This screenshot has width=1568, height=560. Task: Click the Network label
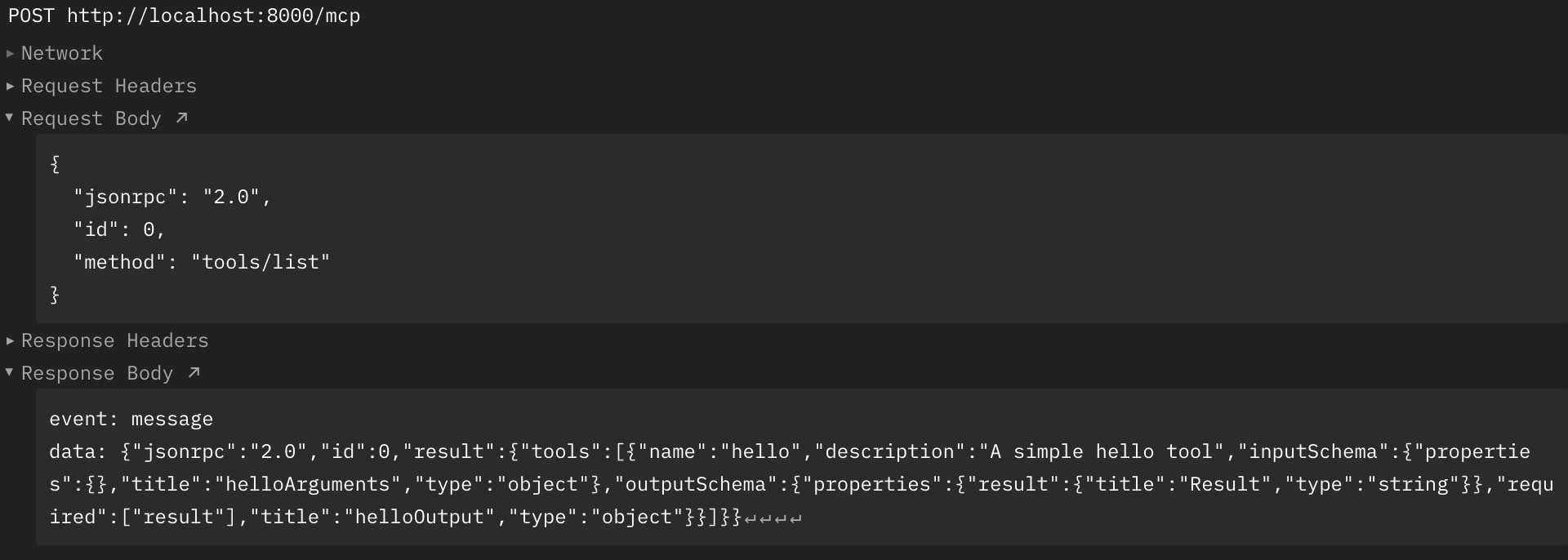pos(62,54)
